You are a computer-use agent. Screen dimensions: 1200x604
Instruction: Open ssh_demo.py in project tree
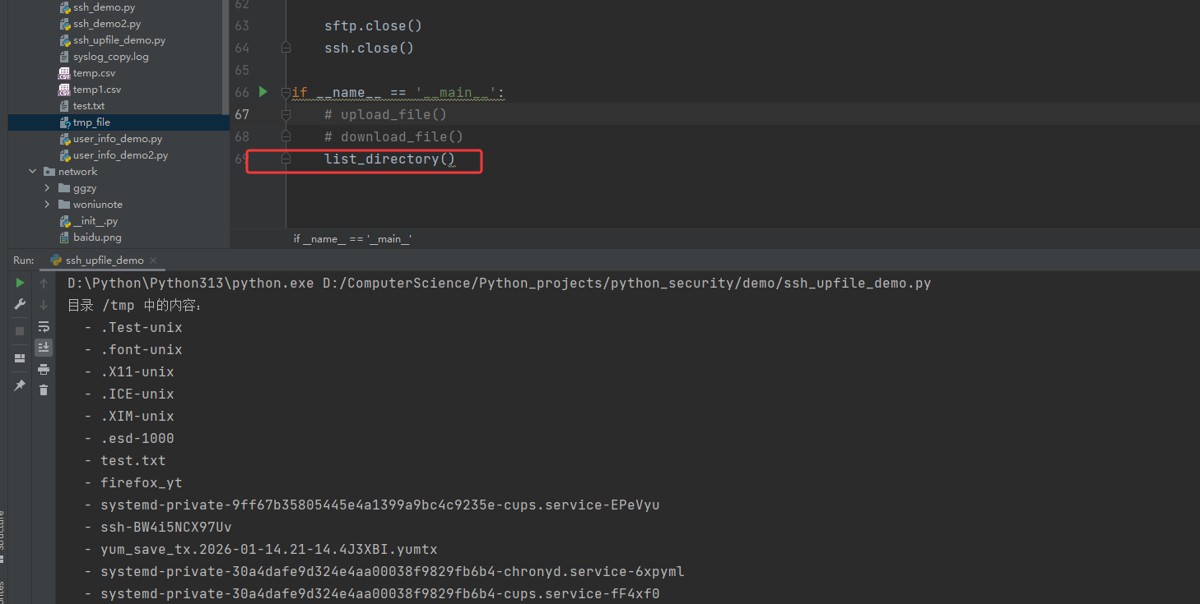pyautogui.click(x=104, y=7)
